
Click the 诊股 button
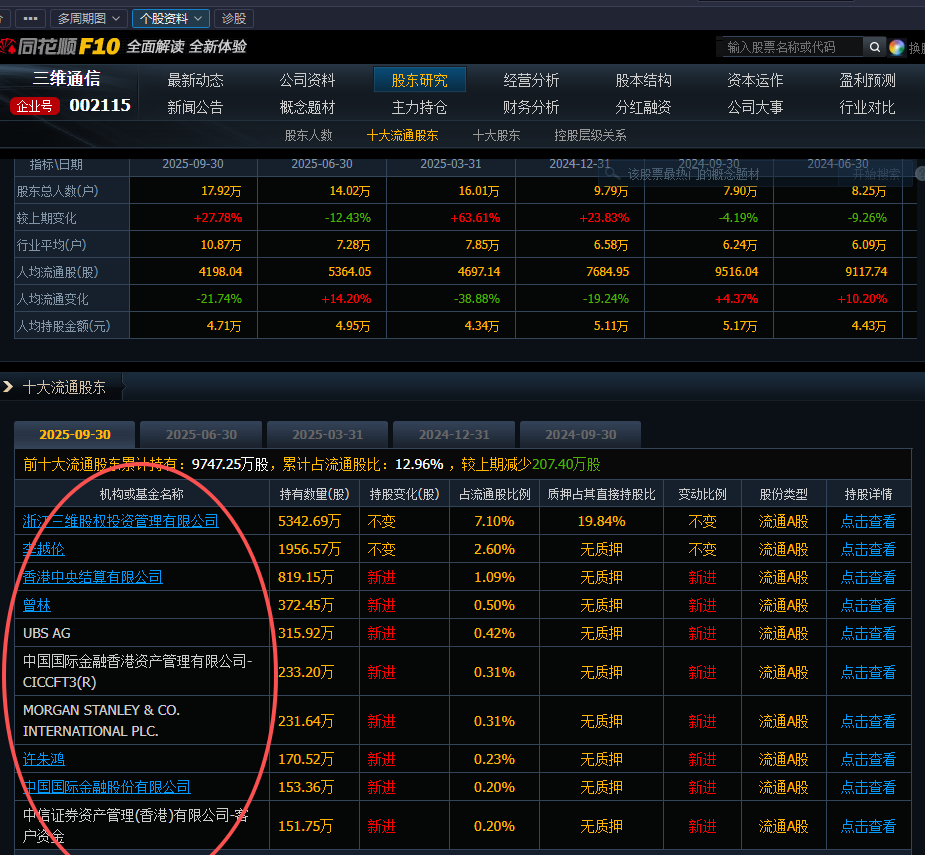[234, 18]
